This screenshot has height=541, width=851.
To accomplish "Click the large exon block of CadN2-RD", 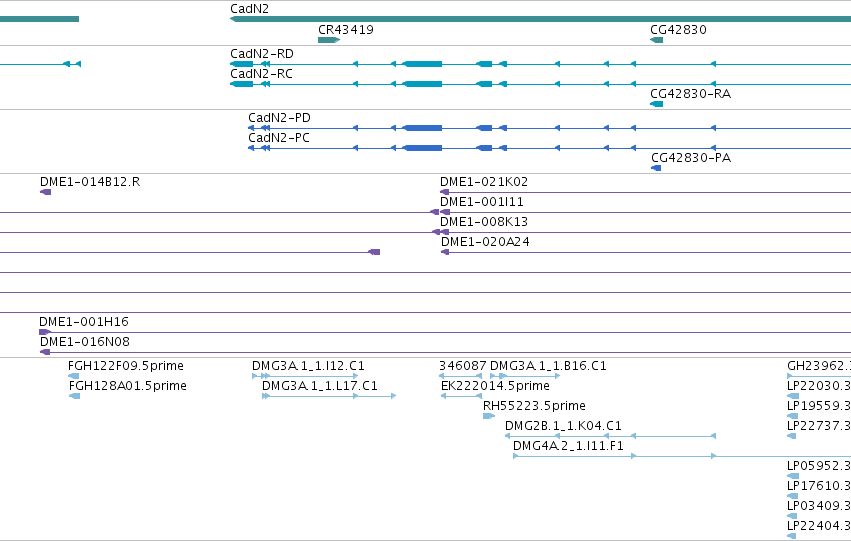I will pos(422,64).
